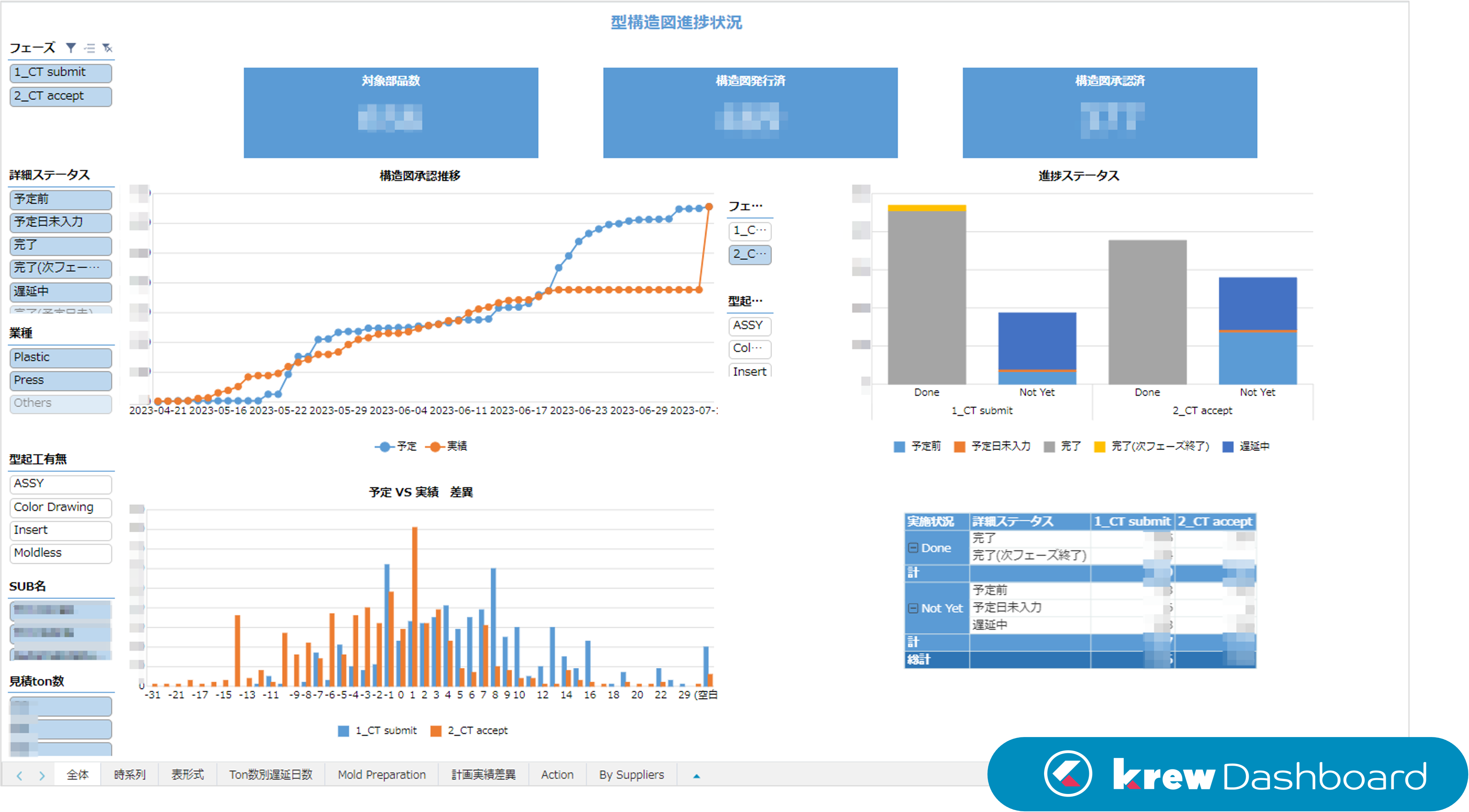Switch to the 時系列 sheet tab

[129, 775]
